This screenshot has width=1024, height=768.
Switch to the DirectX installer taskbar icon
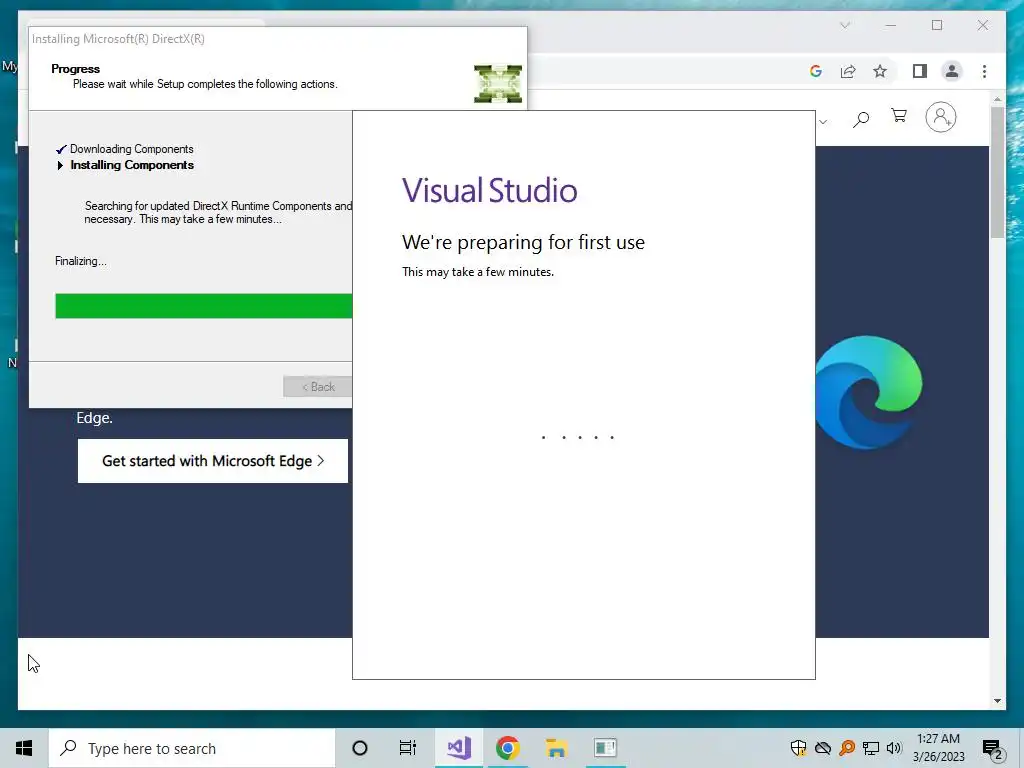tap(605, 748)
